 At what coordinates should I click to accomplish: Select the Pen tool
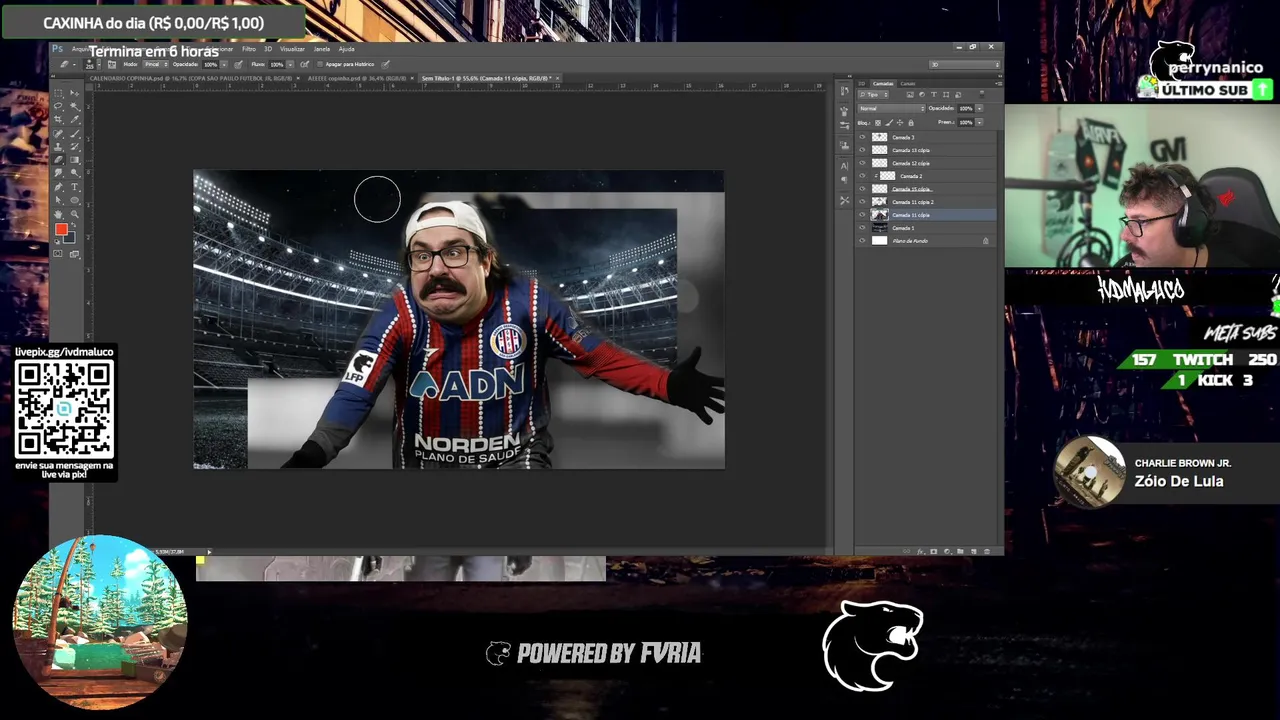pyautogui.click(x=58, y=186)
